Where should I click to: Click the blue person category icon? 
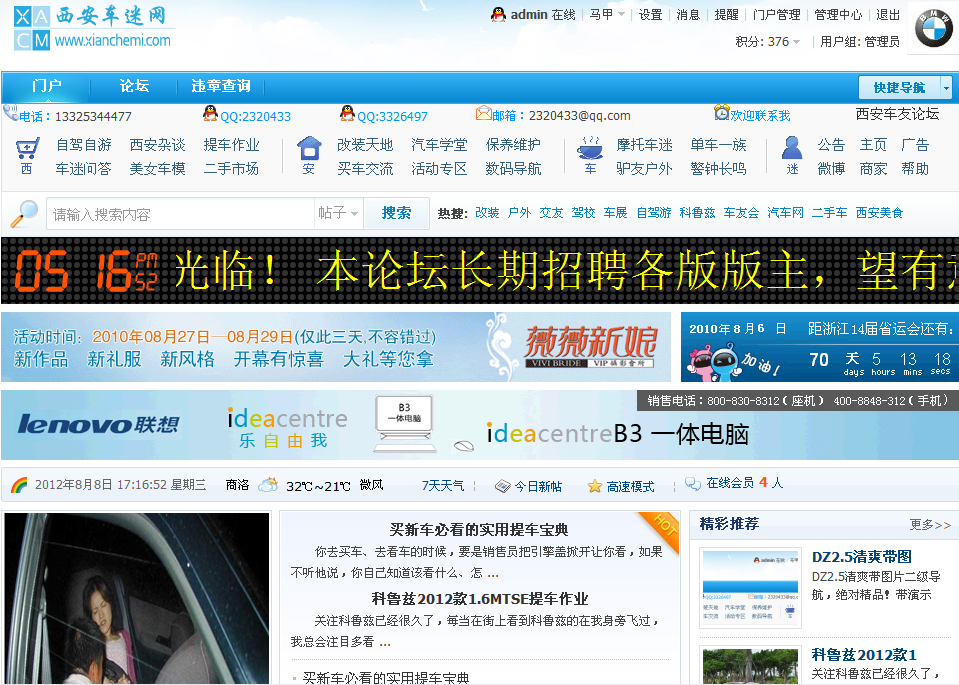point(792,148)
